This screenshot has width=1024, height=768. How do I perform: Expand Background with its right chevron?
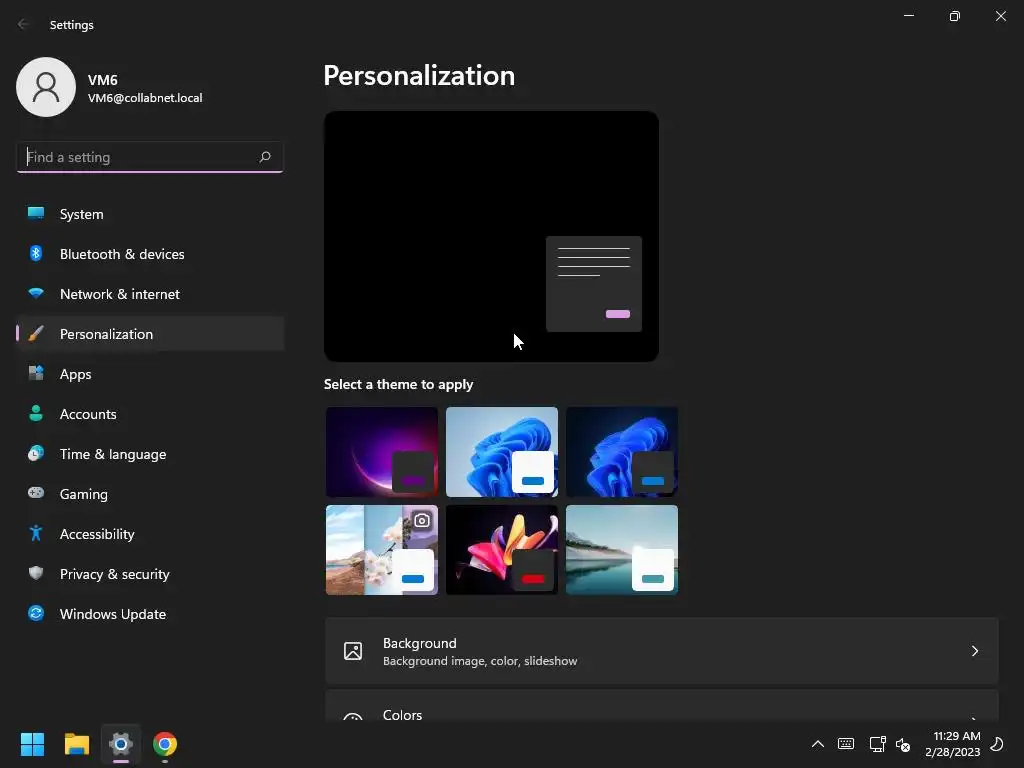tap(974, 651)
